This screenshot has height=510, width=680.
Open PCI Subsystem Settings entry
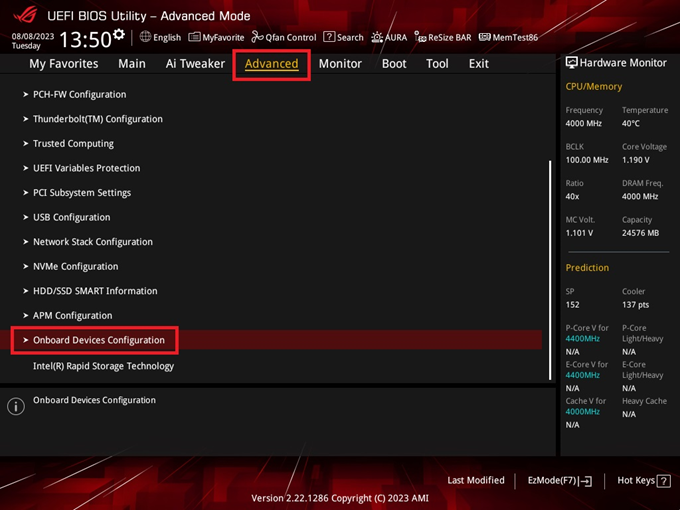coord(82,193)
